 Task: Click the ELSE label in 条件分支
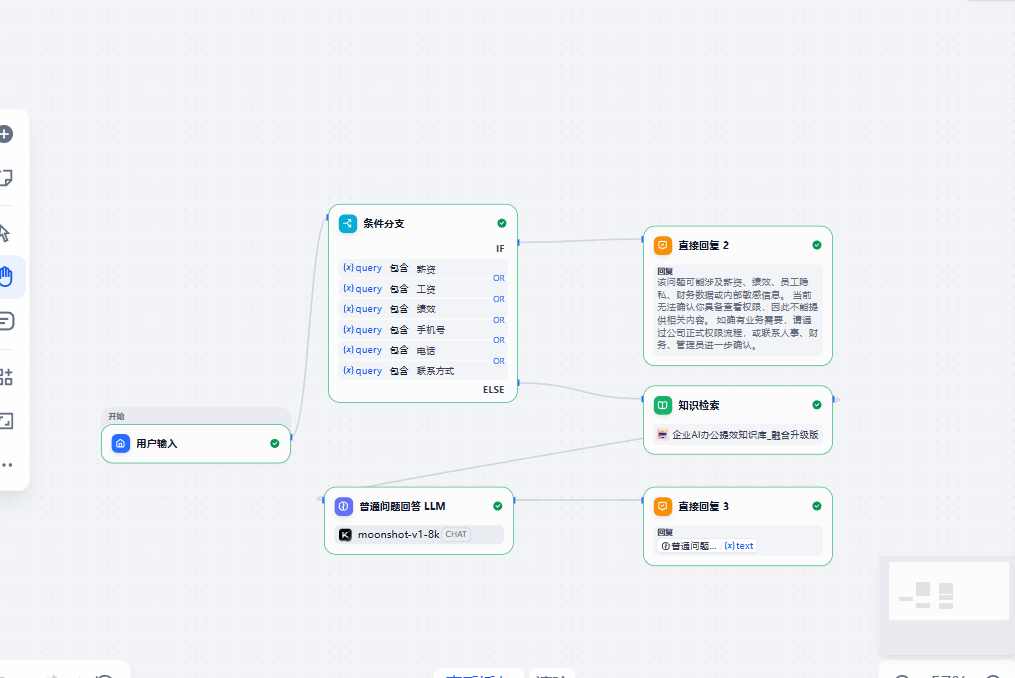(x=493, y=390)
